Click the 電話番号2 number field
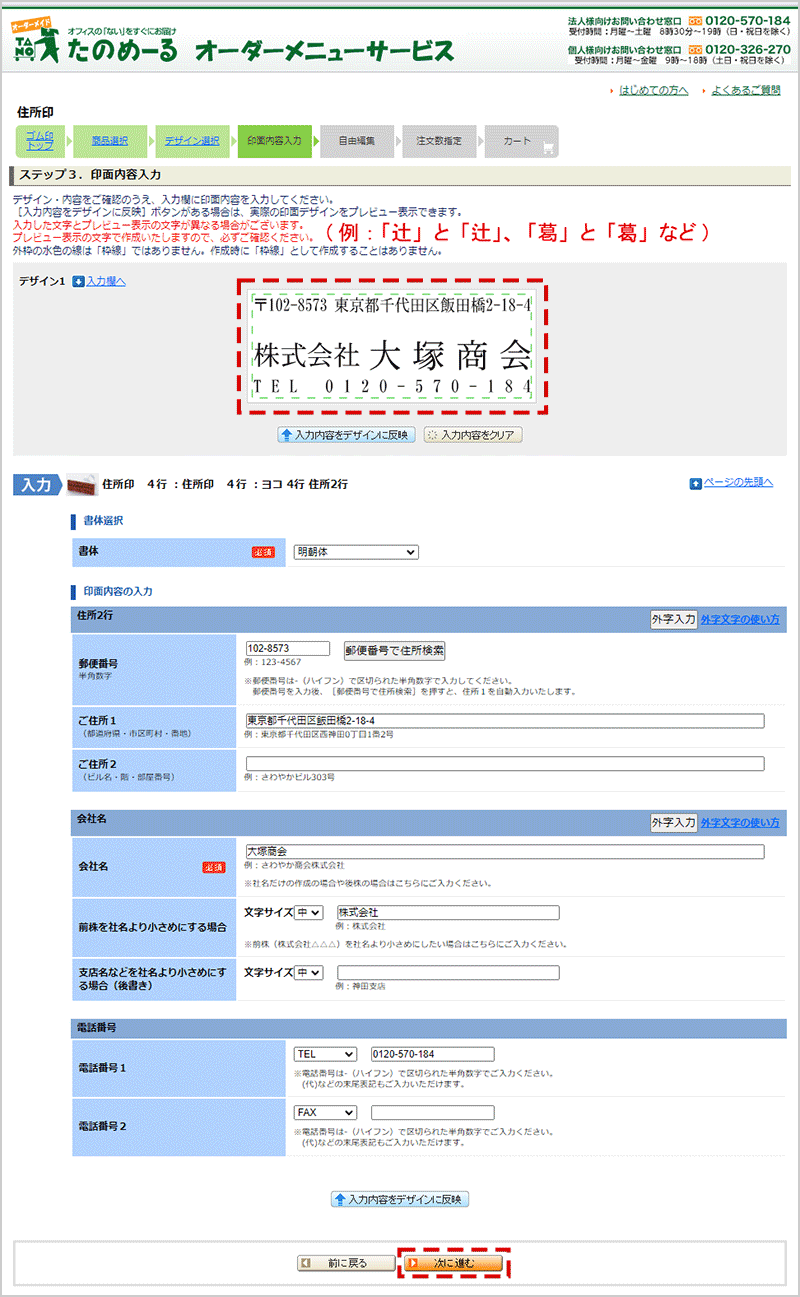 [x=432, y=1113]
